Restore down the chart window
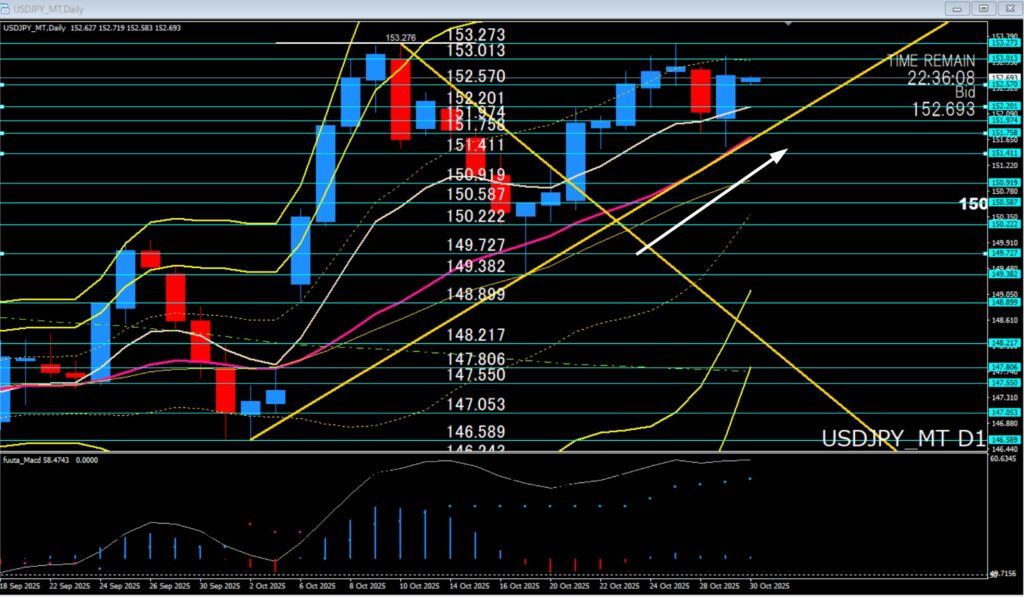Viewport: 1024px width, 597px height. pyautogui.click(x=983, y=8)
